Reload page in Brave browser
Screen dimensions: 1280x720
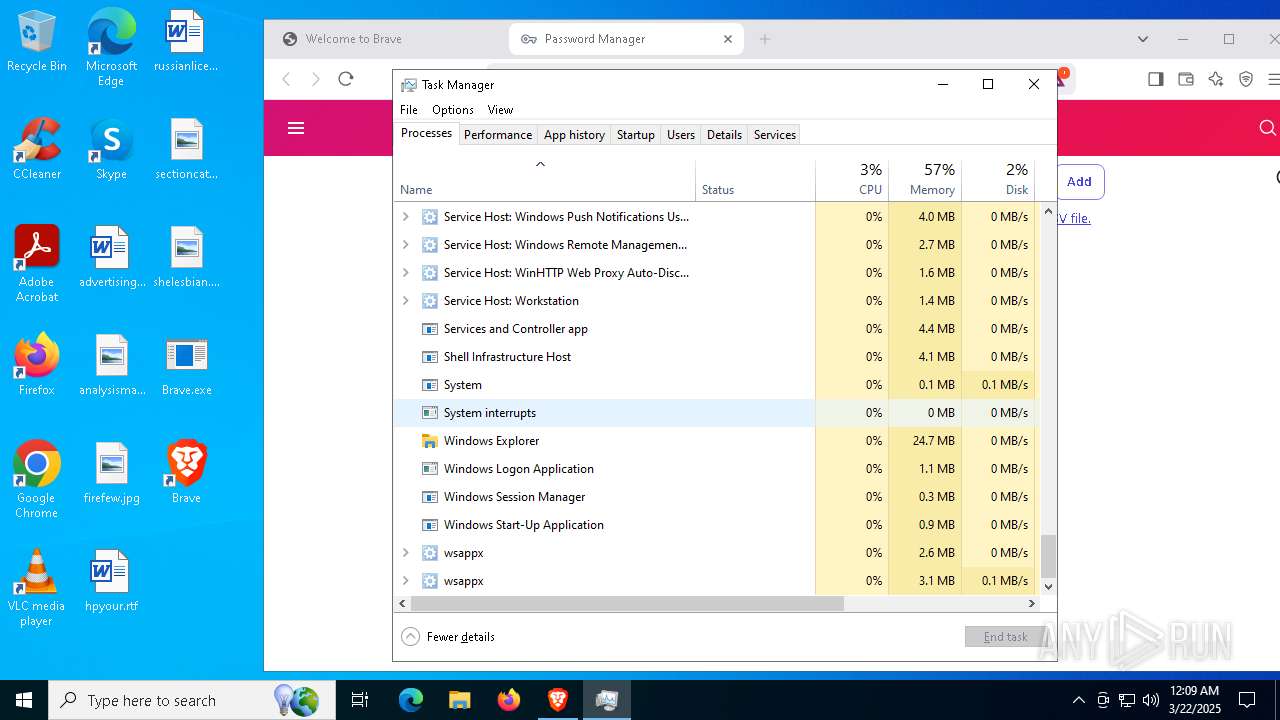point(346,79)
